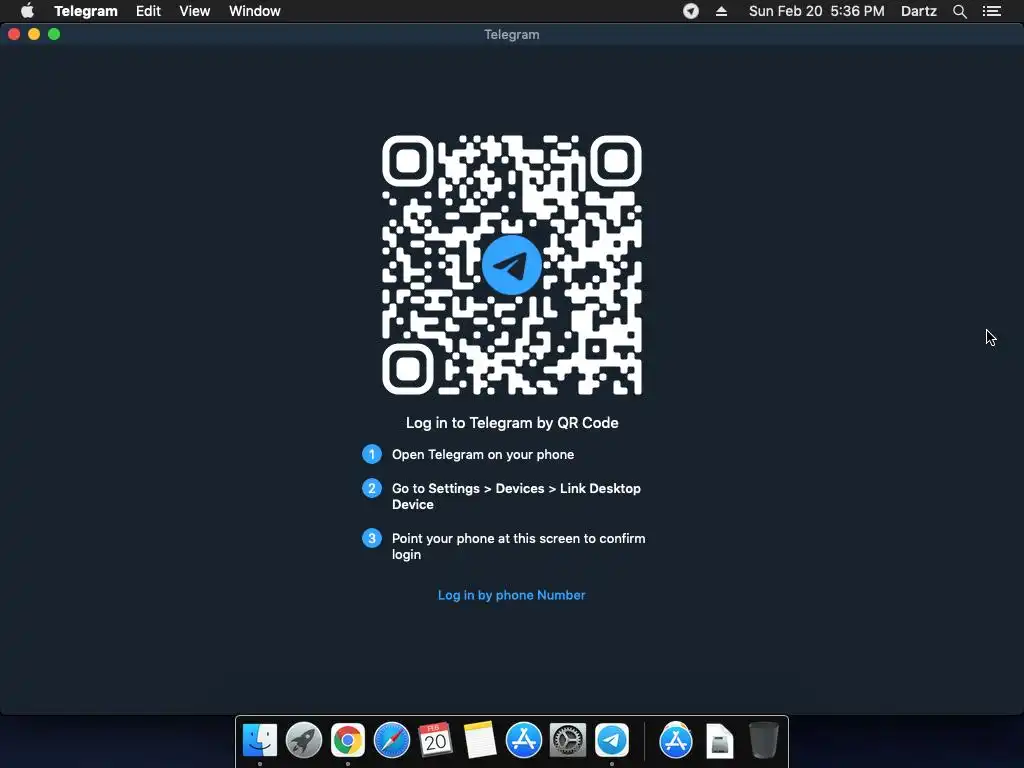This screenshot has height=768, width=1024.
Task: Click the Log in to Telegram by QR Code heading
Action: tap(512, 423)
